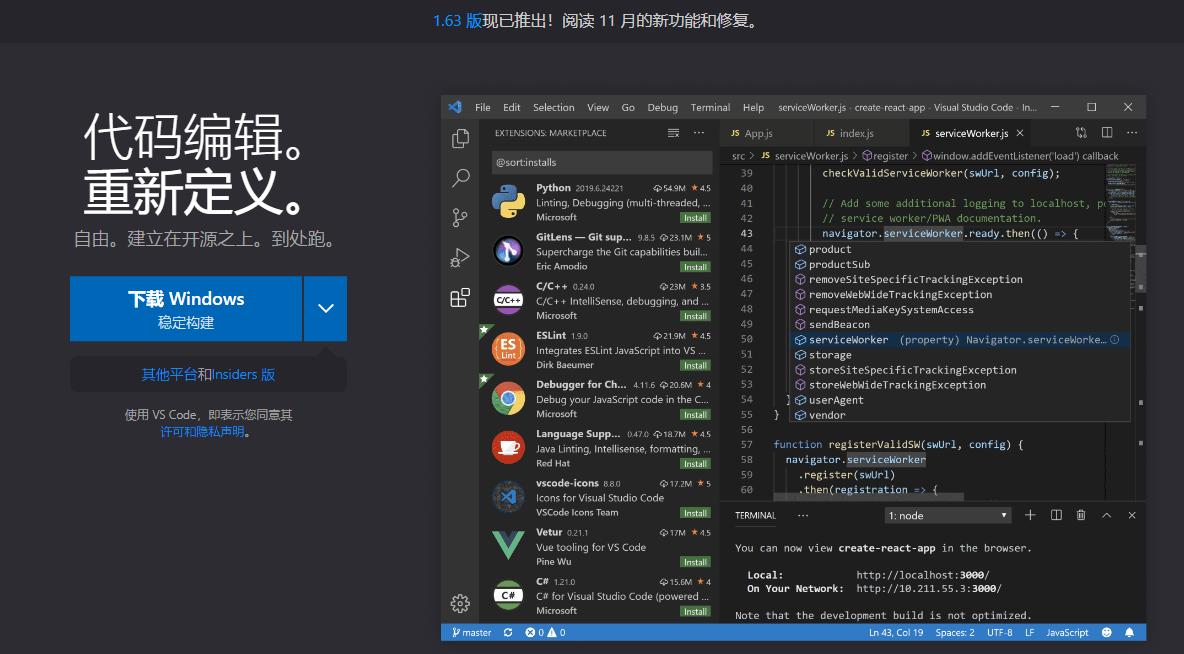
Task: Open the '1: node' terminal dropdown
Action: [x=948, y=515]
